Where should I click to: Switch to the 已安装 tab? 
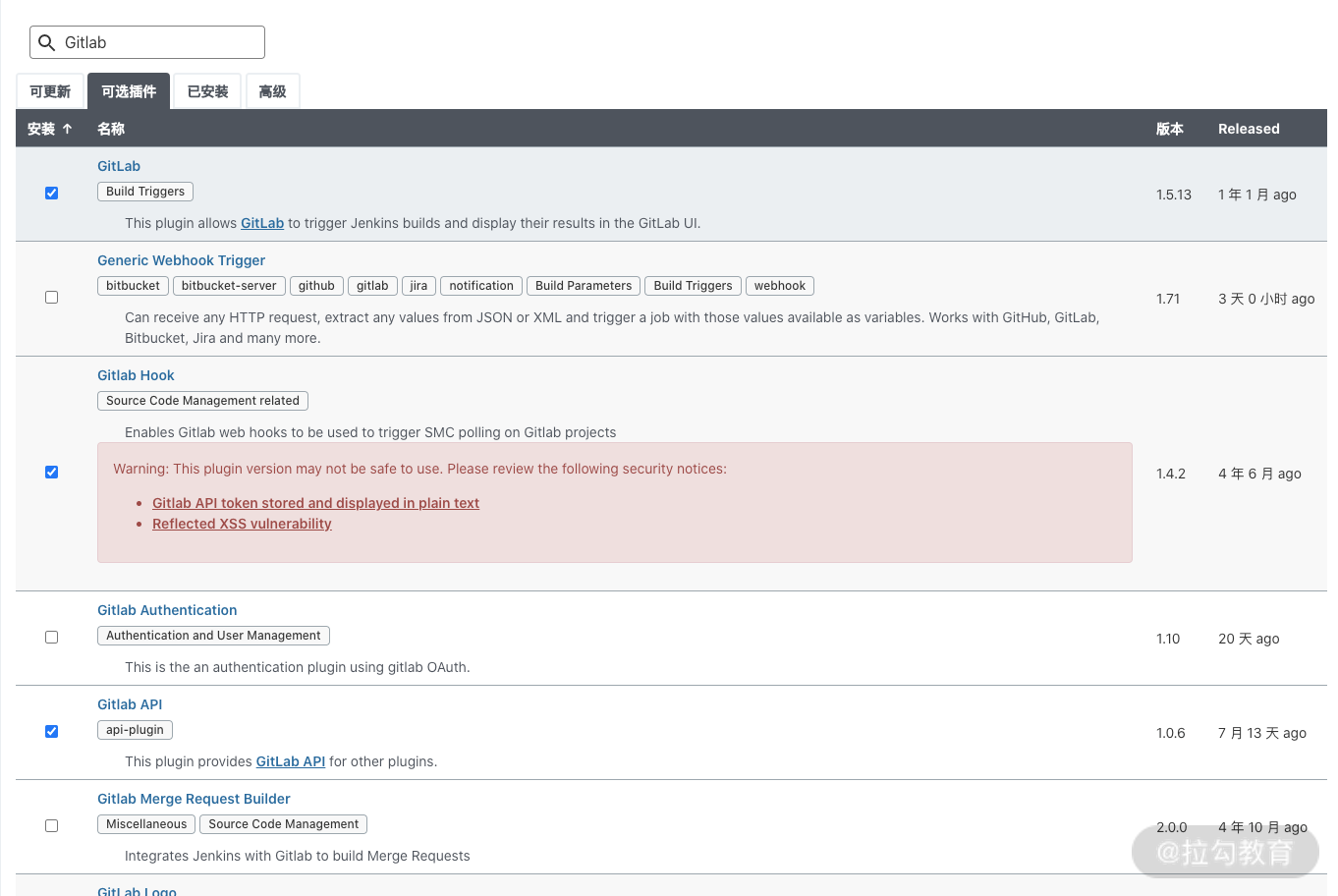coord(207,91)
